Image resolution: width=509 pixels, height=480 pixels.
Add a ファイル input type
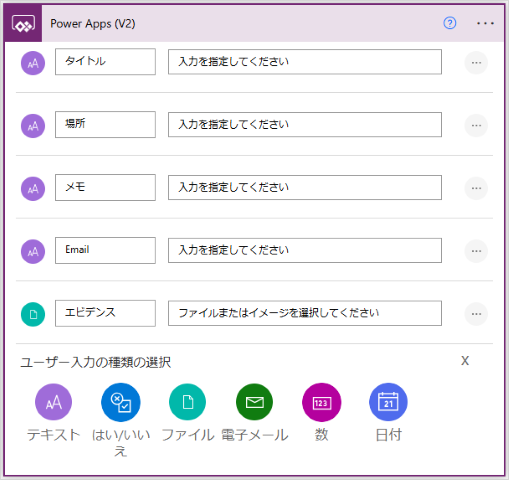coord(187,402)
